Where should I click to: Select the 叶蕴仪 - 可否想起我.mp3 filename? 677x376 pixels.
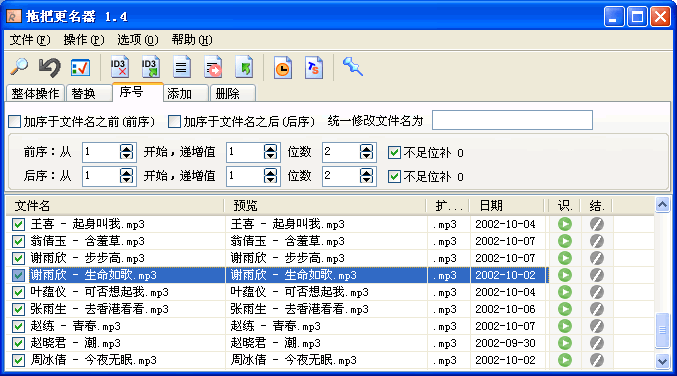point(99,292)
